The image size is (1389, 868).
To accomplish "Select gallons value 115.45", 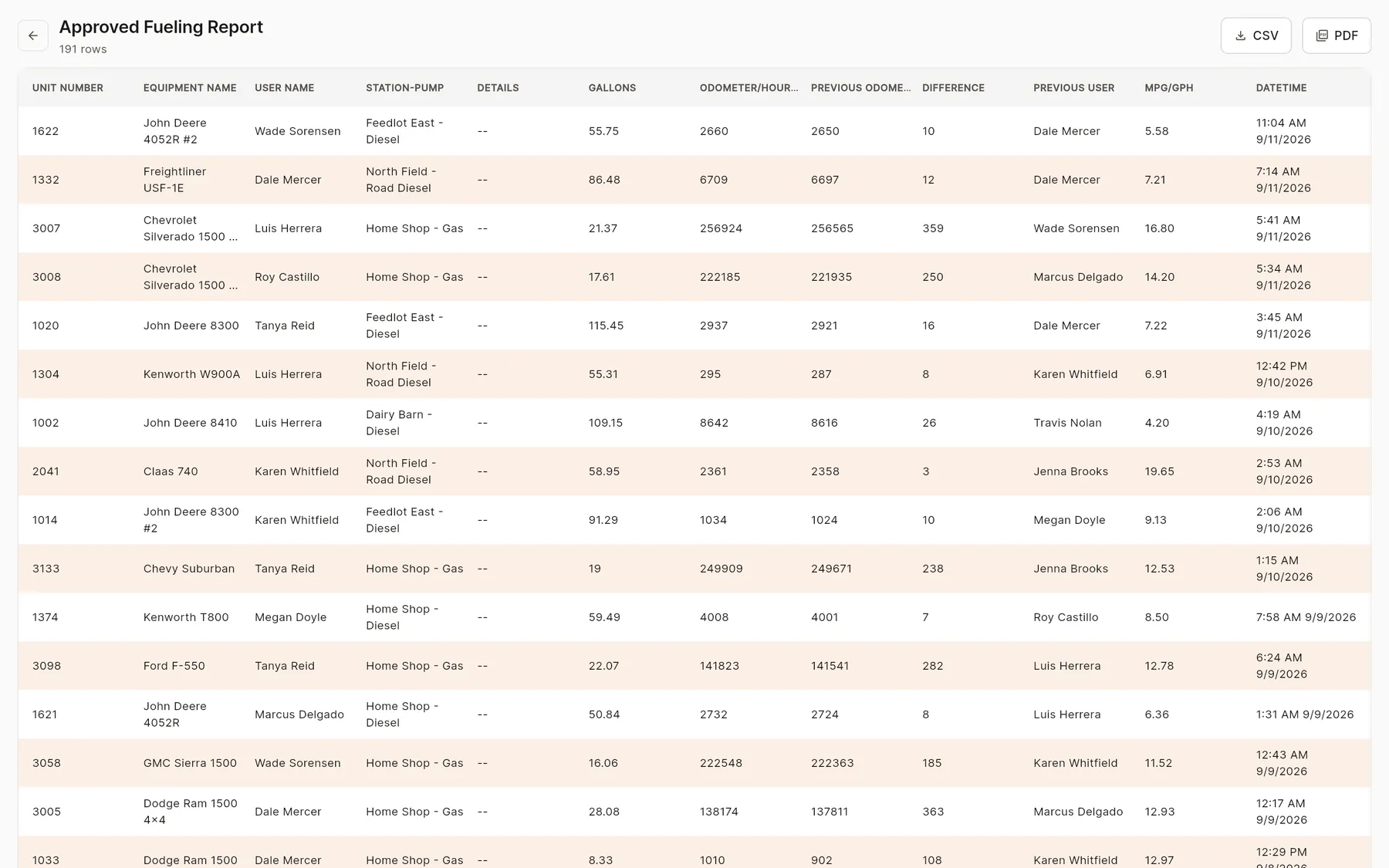I will pyautogui.click(x=606, y=326).
